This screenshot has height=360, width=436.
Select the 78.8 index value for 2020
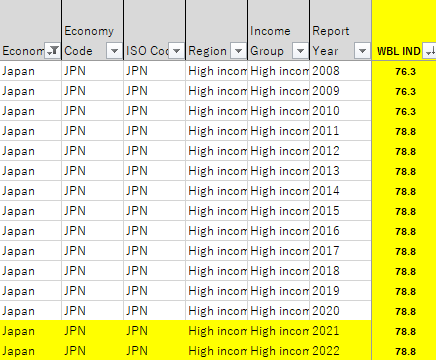404,311
